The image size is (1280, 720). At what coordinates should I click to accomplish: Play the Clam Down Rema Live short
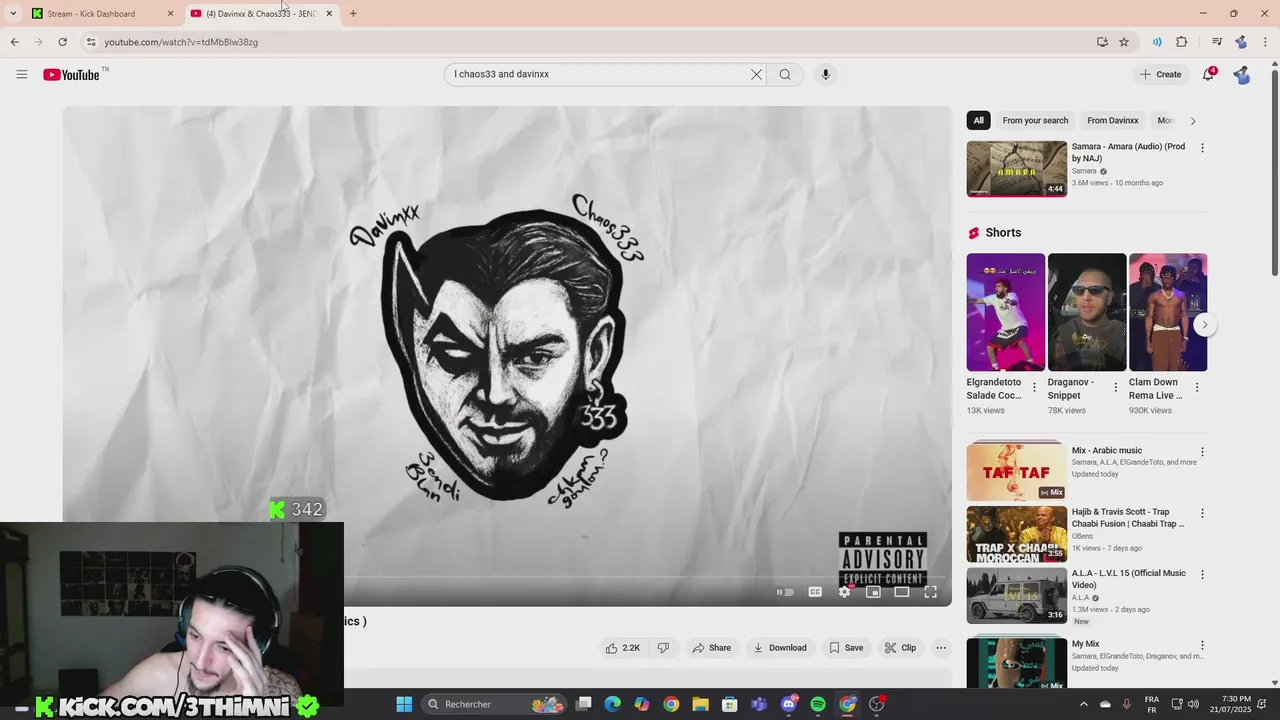[x=1167, y=312]
